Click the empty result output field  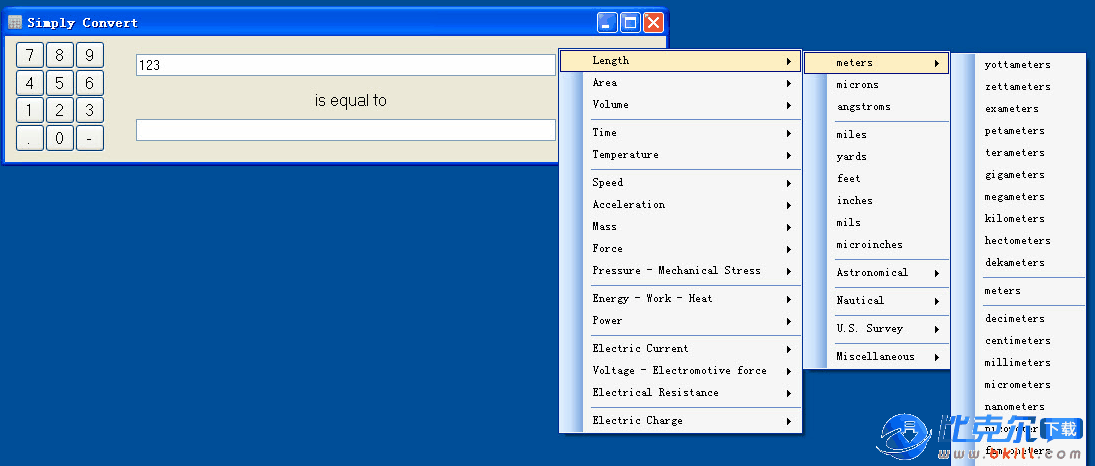click(345, 130)
